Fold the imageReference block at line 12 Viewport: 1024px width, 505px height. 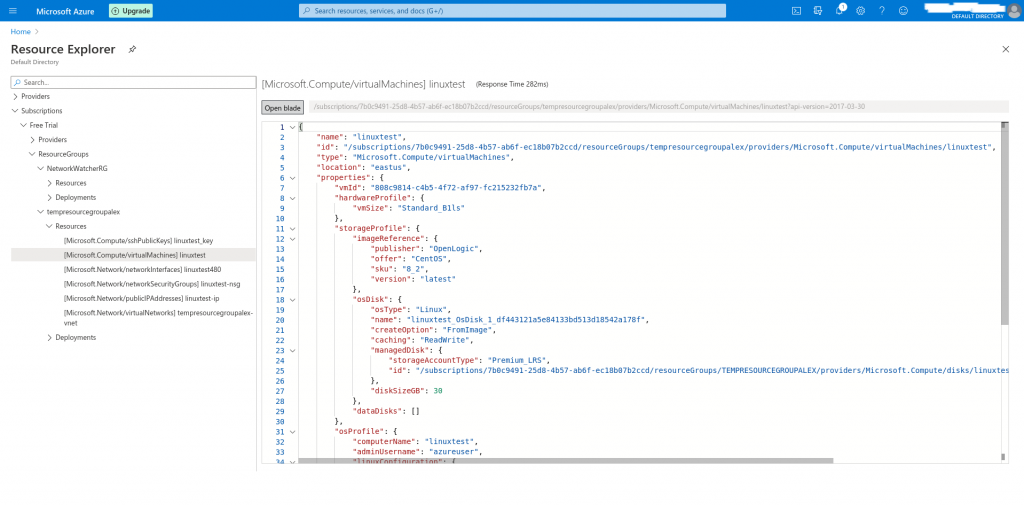pyautogui.click(x=292, y=239)
